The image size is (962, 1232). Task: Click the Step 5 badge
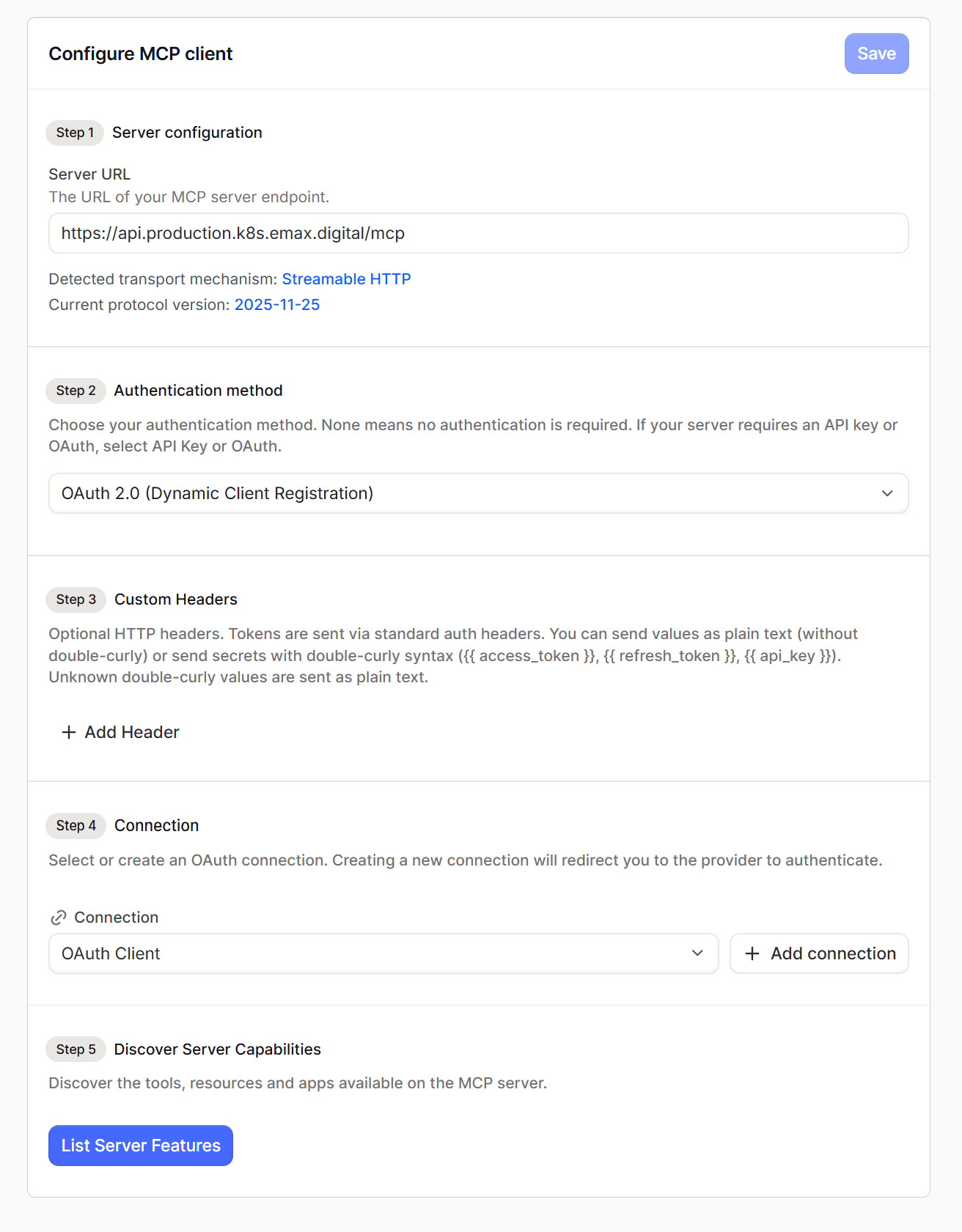tap(76, 1050)
